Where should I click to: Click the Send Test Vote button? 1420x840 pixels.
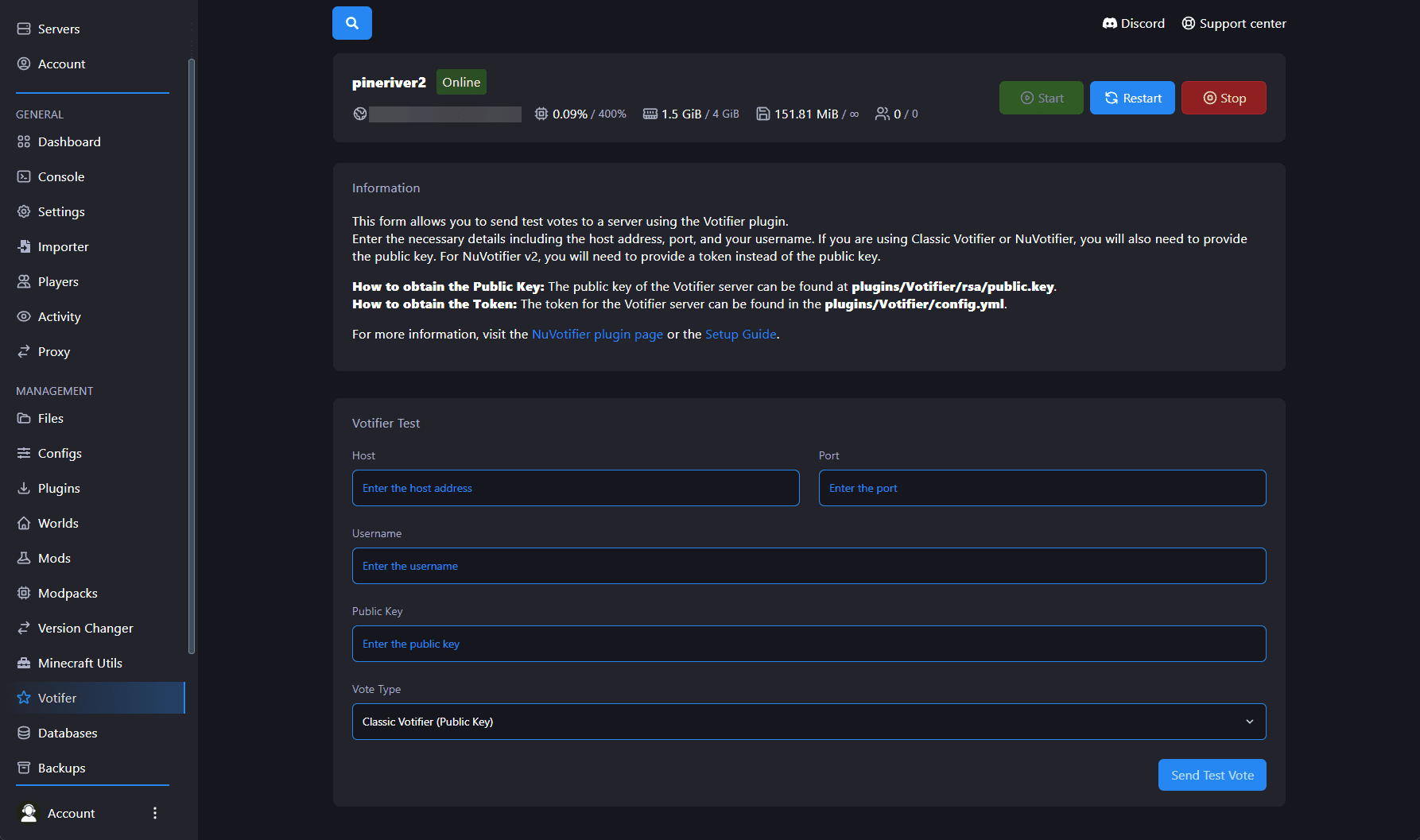1212,775
